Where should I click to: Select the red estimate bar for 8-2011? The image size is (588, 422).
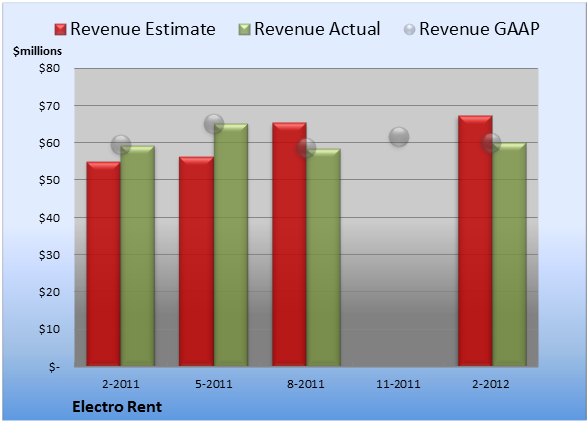click(289, 244)
